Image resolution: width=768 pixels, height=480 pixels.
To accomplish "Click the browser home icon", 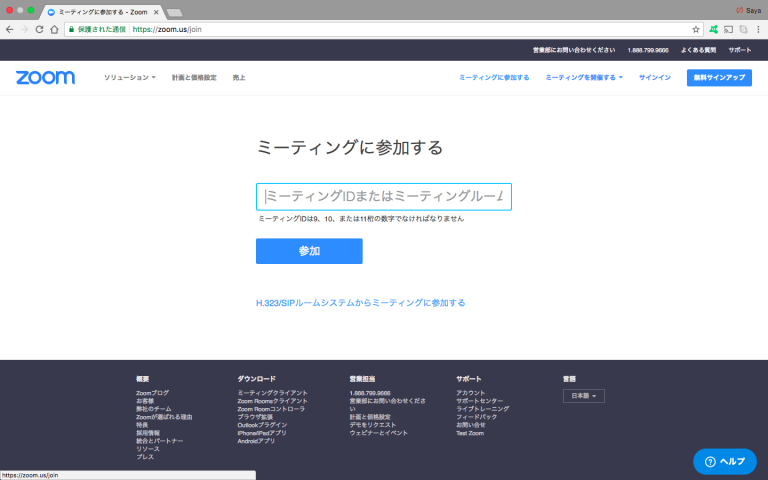I will point(54,29).
